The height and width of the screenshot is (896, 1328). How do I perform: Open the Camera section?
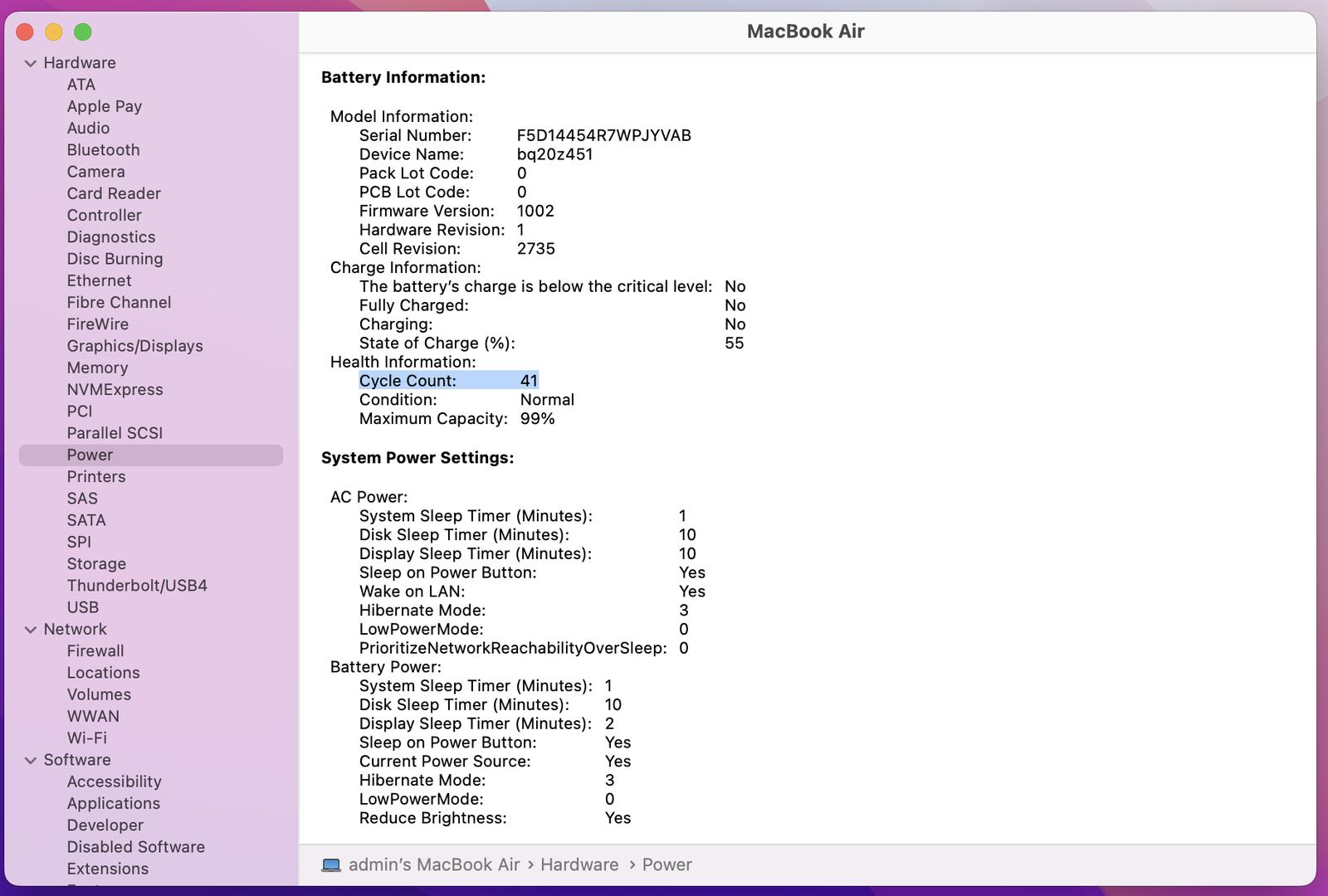pos(95,172)
